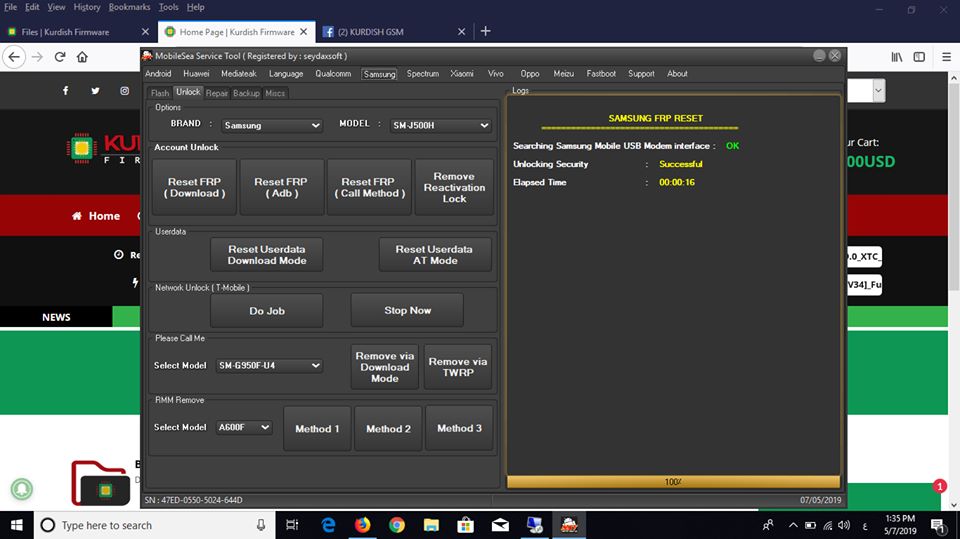Open Microsoft Store from taskbar
The image size is (960, 539).
465,525
